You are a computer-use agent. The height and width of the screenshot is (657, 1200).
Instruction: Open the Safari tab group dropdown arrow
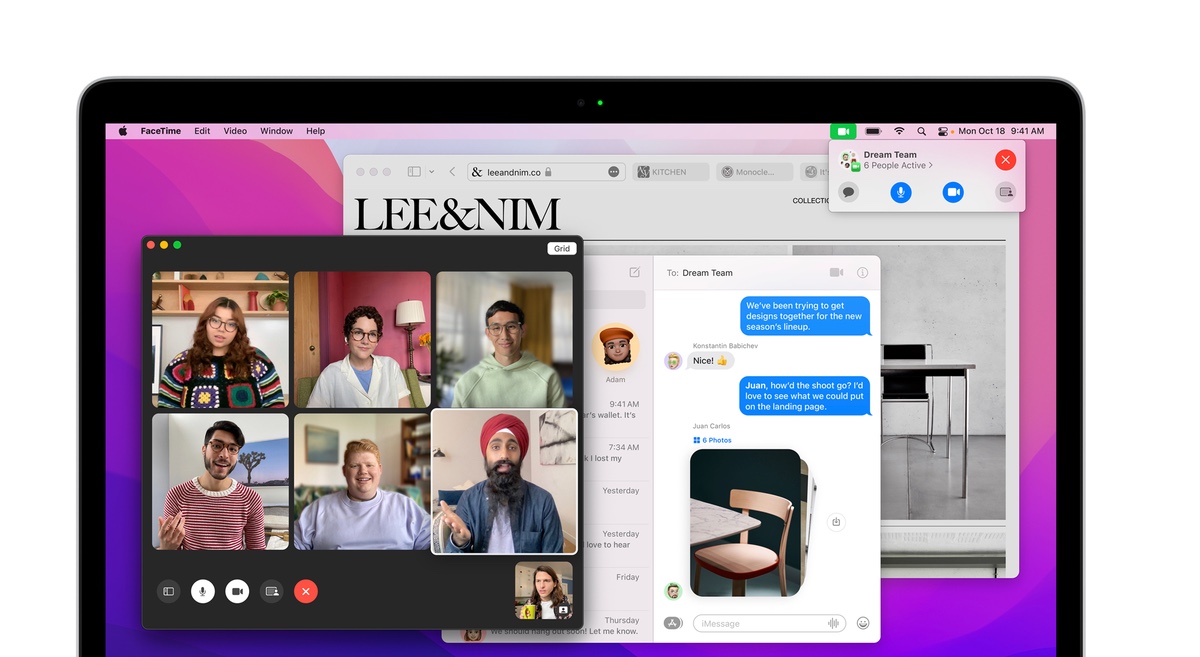431,172
